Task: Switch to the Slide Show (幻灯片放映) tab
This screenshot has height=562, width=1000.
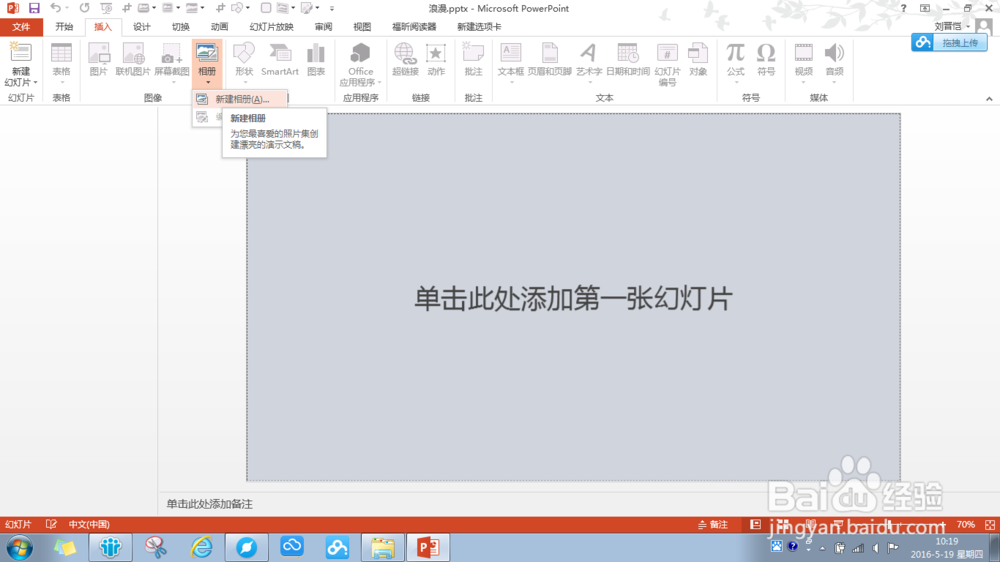Action: pyautogui.click(x=271, y=27)
